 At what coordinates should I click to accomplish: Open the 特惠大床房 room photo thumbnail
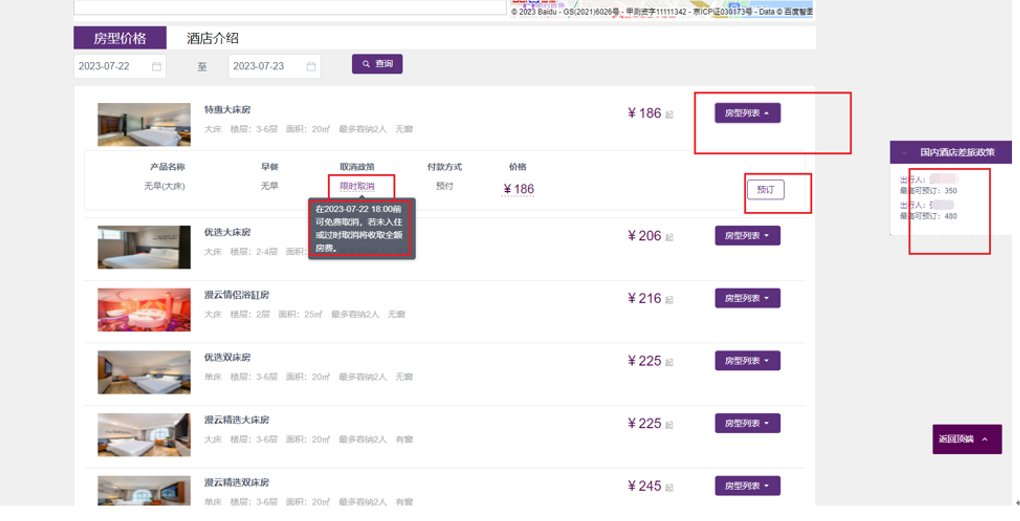coord(144,124)
